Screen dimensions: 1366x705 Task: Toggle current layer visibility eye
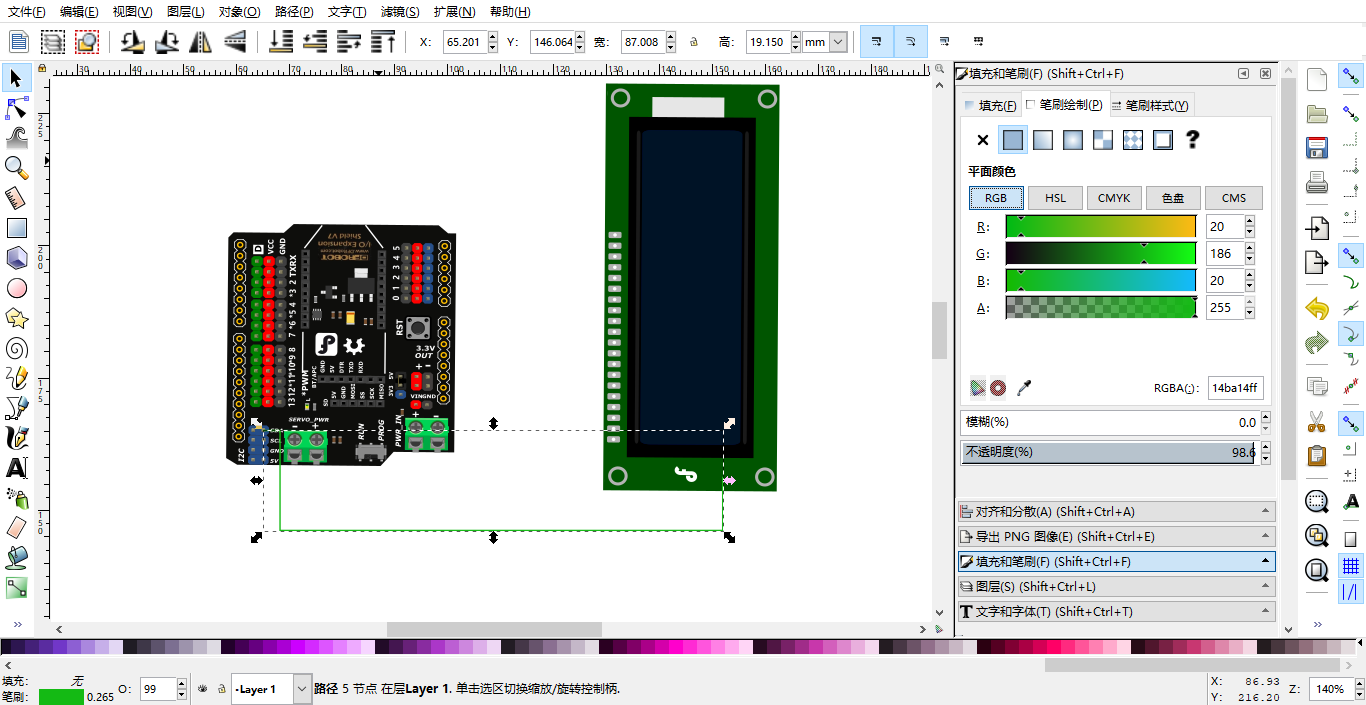pyautogui.click(x=203, y=689)
